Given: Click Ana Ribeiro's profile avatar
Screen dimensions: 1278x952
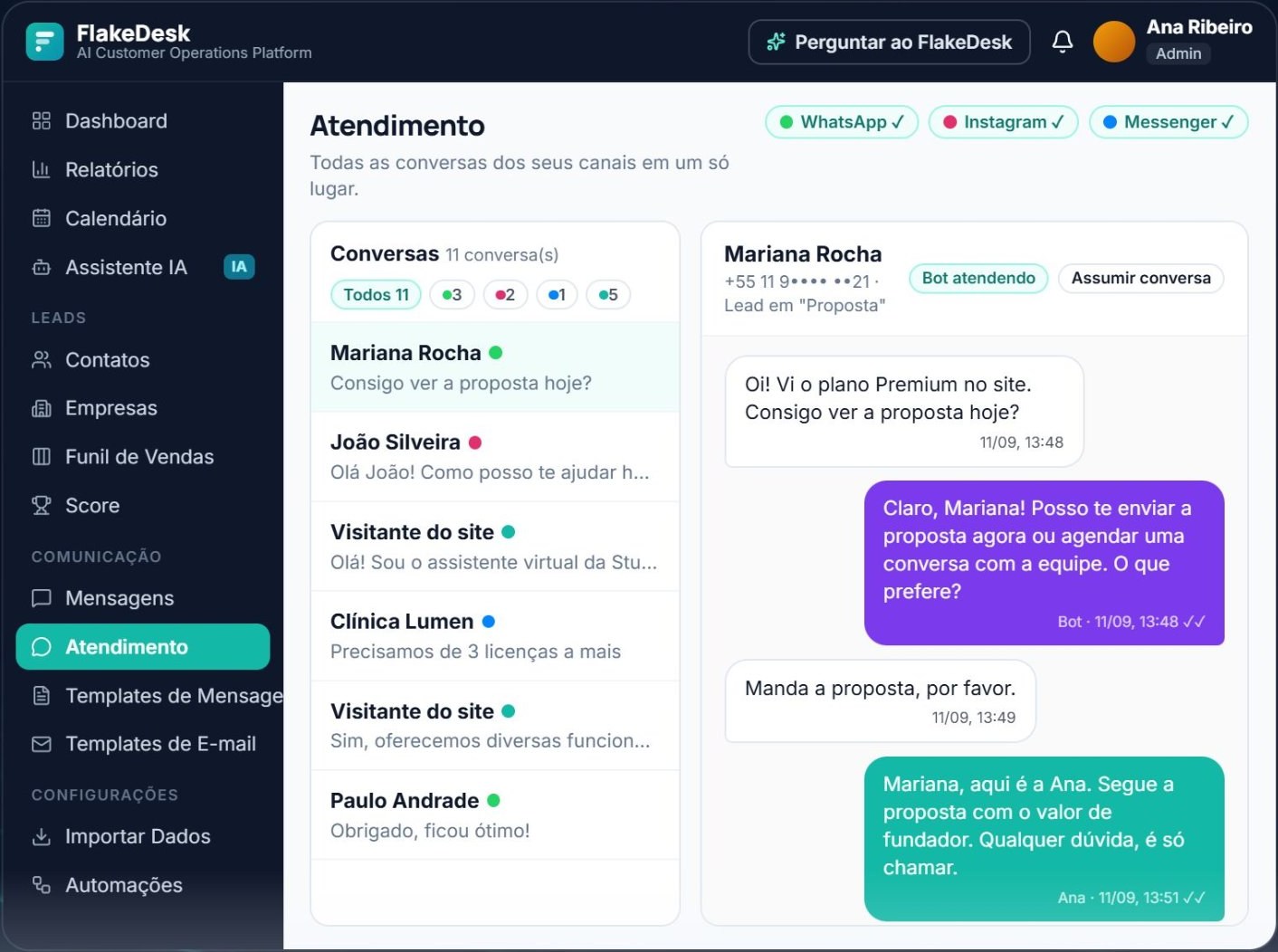Looking at the screenshot, I should (x=1114, y=42).
